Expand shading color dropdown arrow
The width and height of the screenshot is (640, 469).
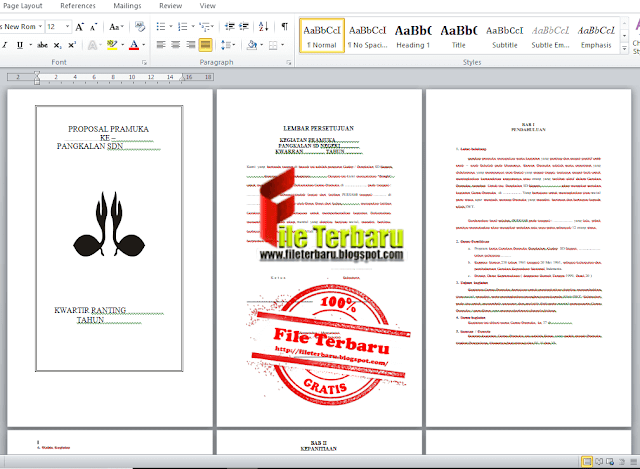(261, 45)
